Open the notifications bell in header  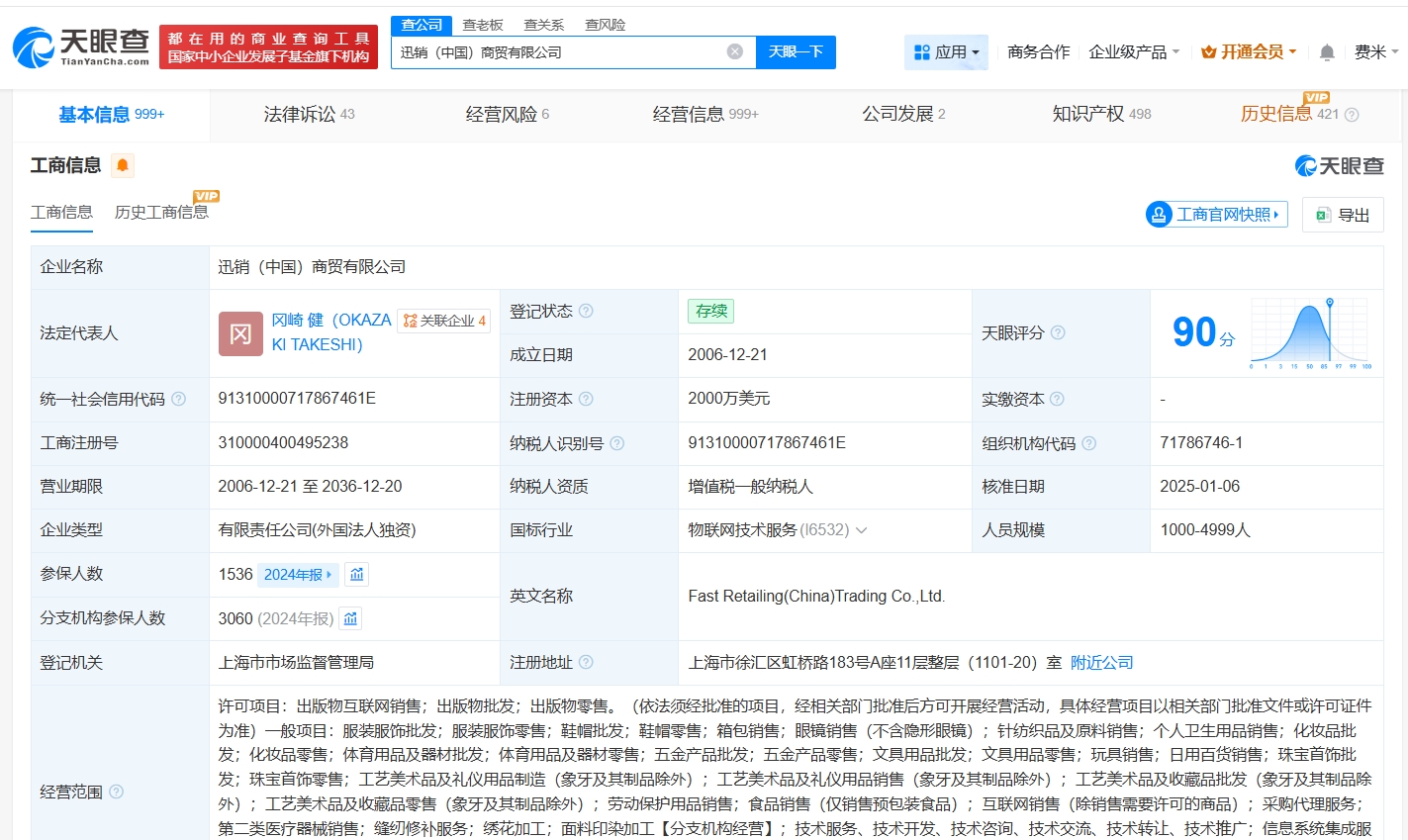[1327, 52]
